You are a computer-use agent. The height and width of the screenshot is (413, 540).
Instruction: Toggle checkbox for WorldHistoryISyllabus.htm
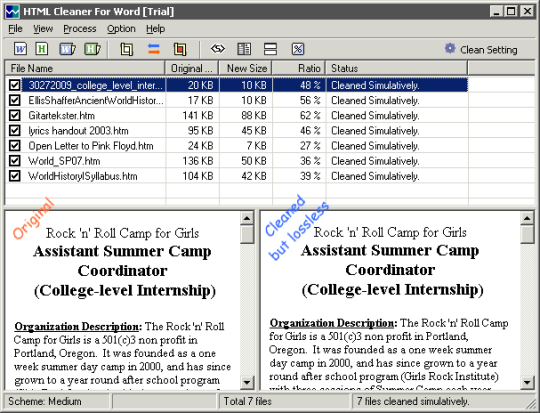pos(14,176)
